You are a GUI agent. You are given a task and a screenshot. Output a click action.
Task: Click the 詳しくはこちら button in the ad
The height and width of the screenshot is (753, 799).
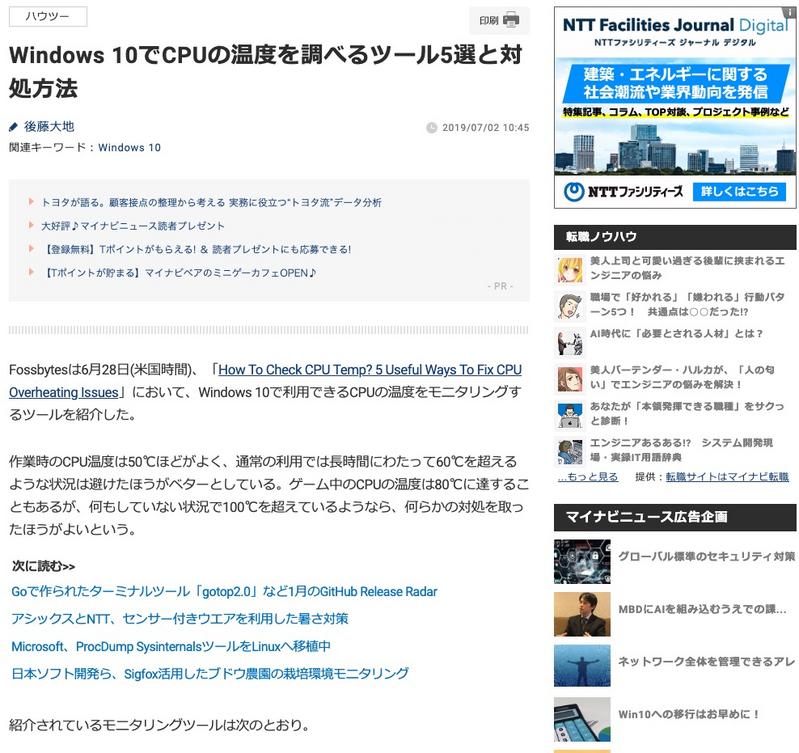pyautogui.click(x=739, y=192)
